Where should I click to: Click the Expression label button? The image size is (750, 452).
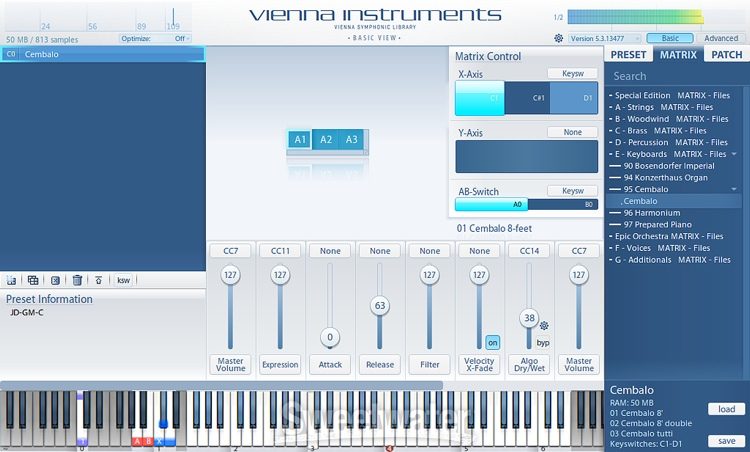click(280, 364)
